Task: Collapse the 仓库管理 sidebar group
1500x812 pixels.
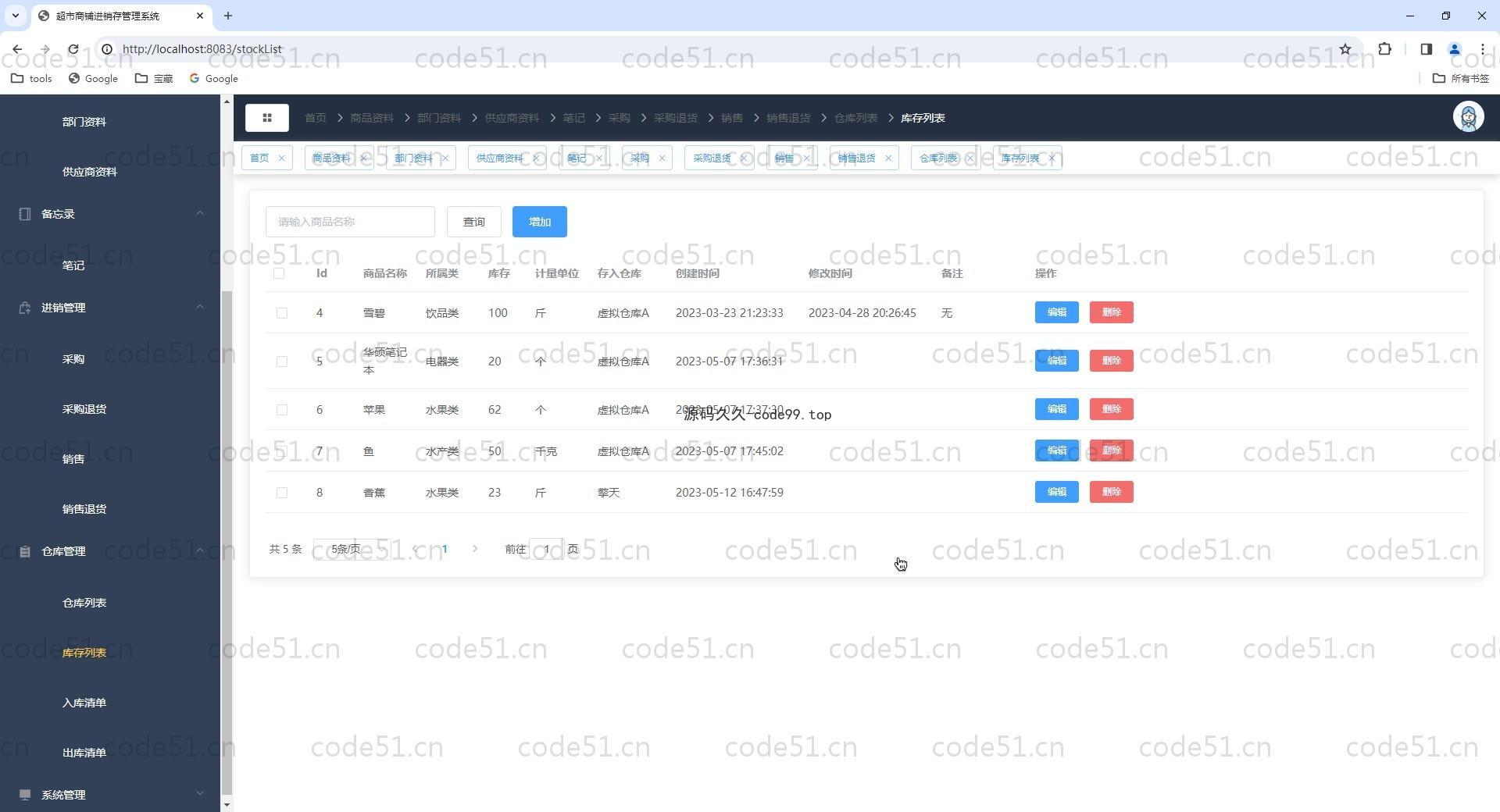Action: (x=110, y=551)
